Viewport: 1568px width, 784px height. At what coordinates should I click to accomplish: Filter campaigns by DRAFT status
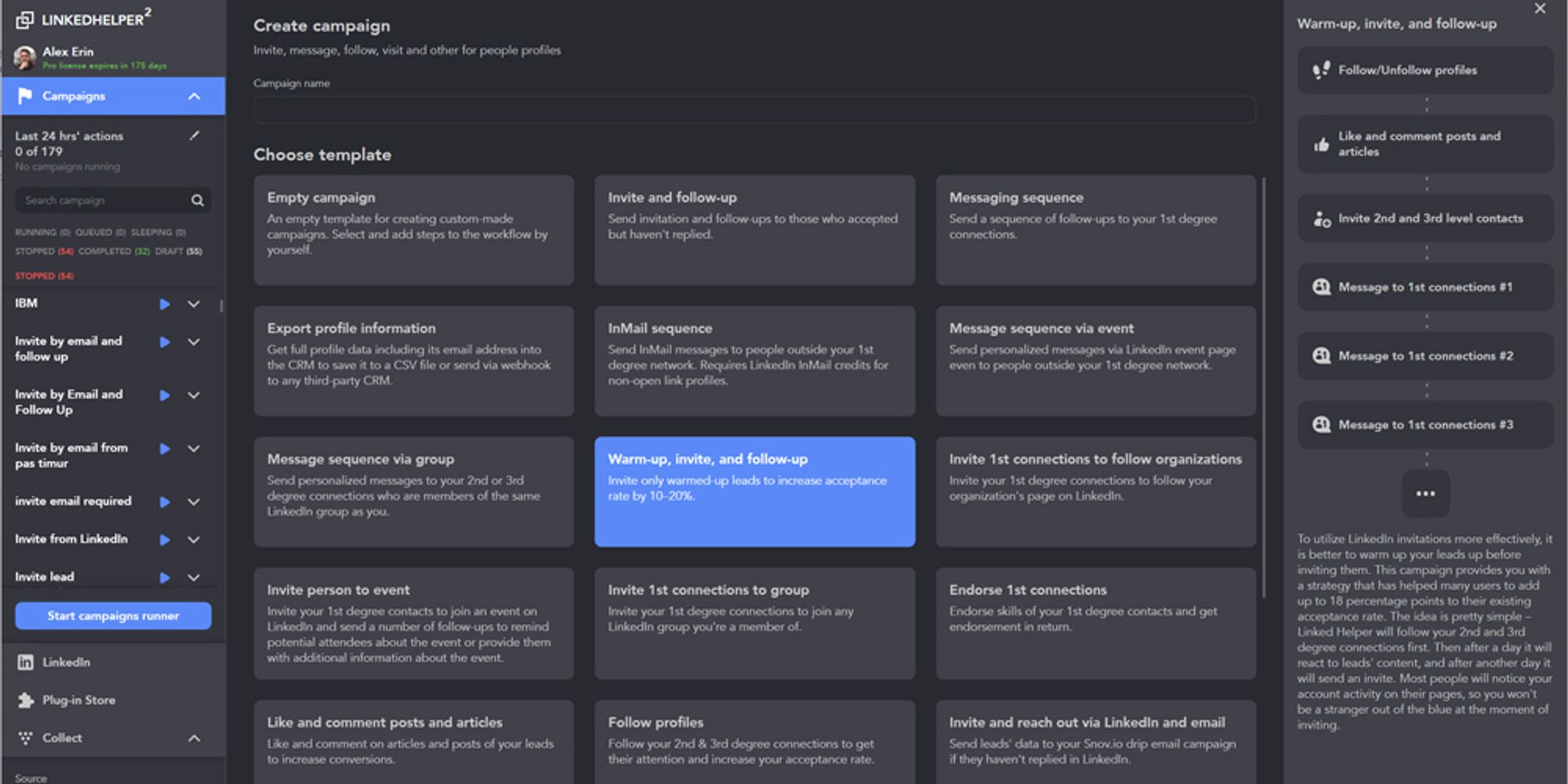click(178, 252)
